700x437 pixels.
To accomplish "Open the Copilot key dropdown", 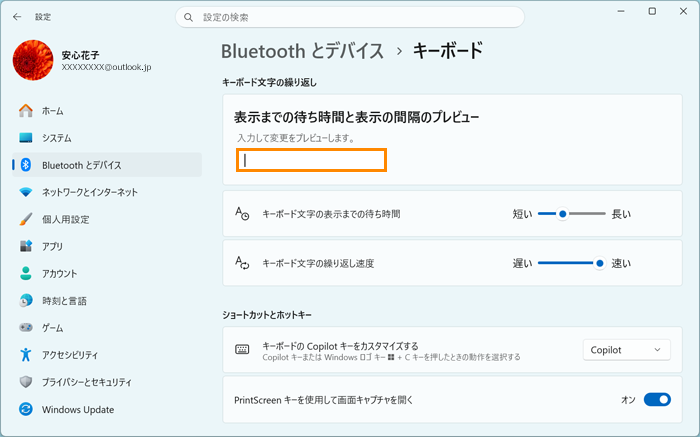I will pyautogui.click(x=626, y=350).
